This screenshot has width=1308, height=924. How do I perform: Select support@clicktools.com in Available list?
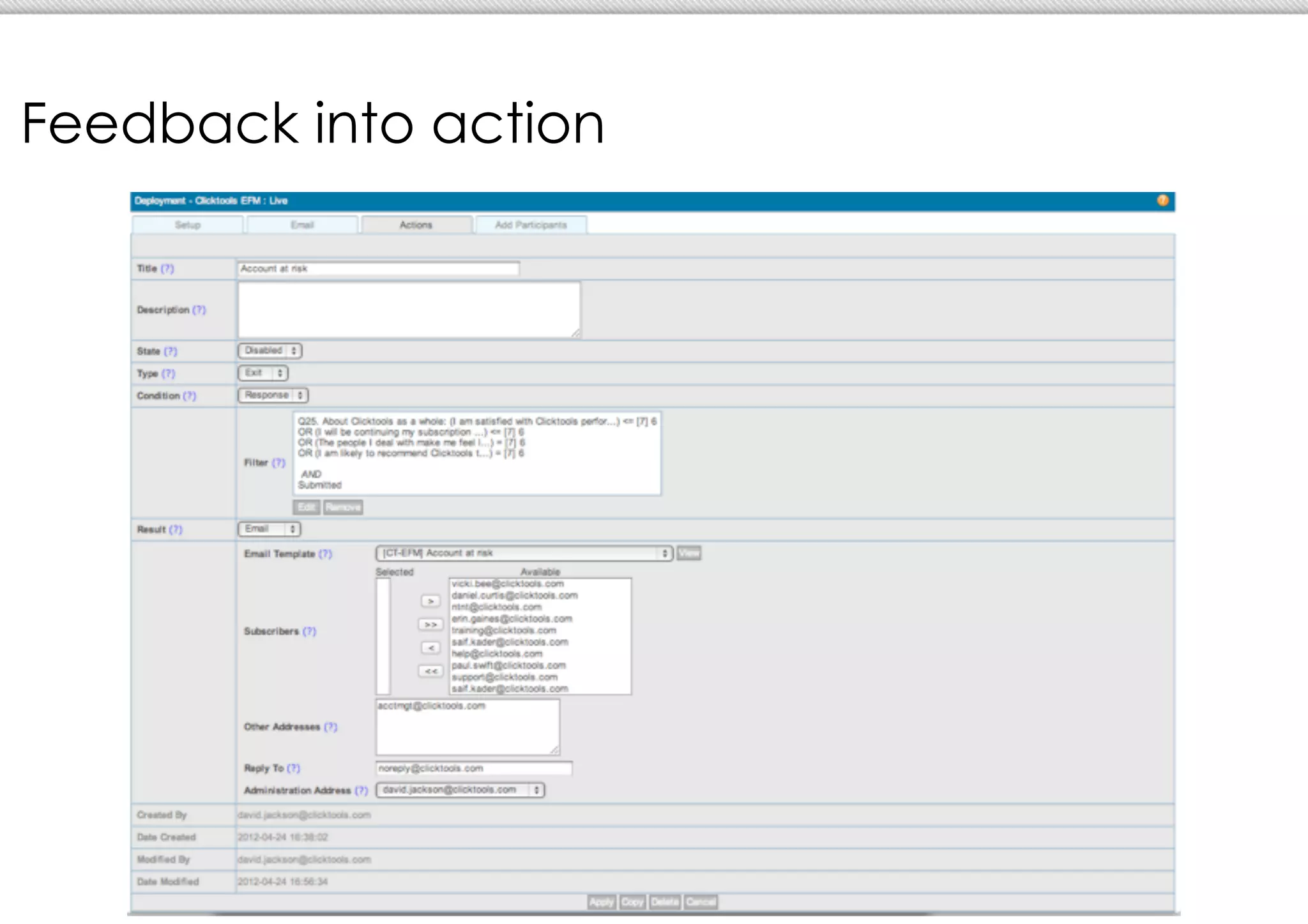pyautogui.click(x=505, y=677)
